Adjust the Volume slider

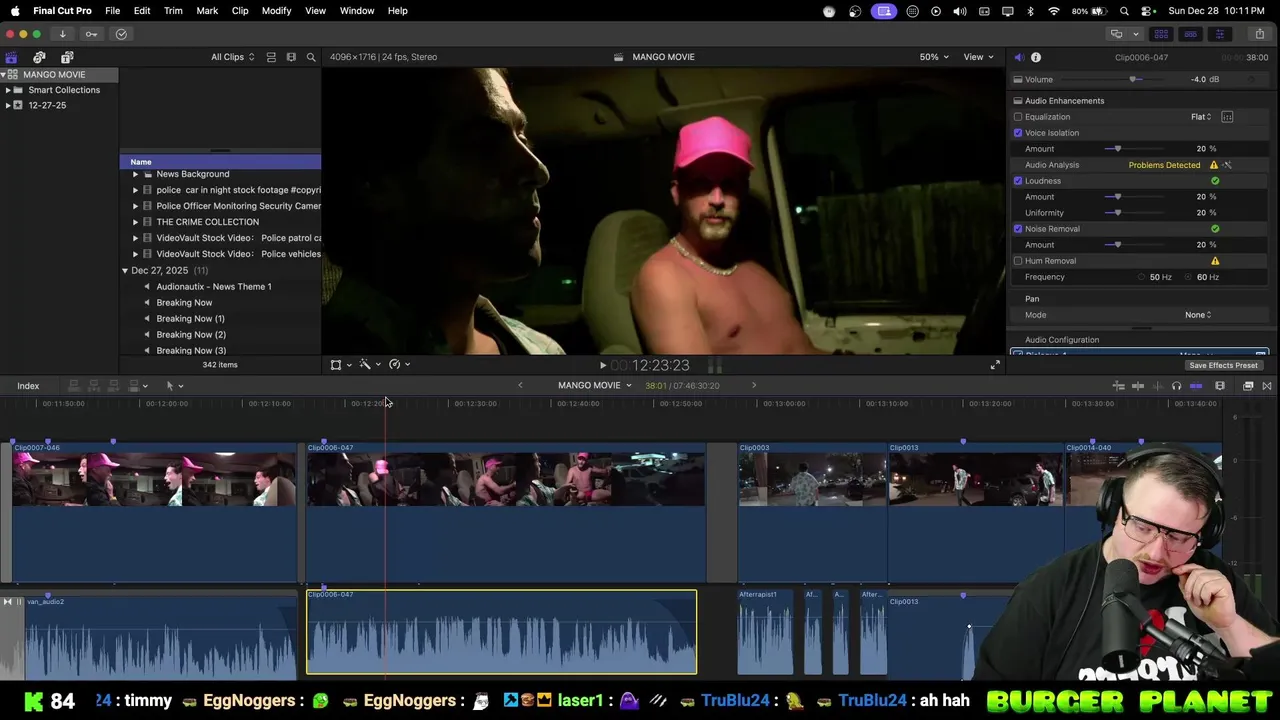click(1133, 79)
